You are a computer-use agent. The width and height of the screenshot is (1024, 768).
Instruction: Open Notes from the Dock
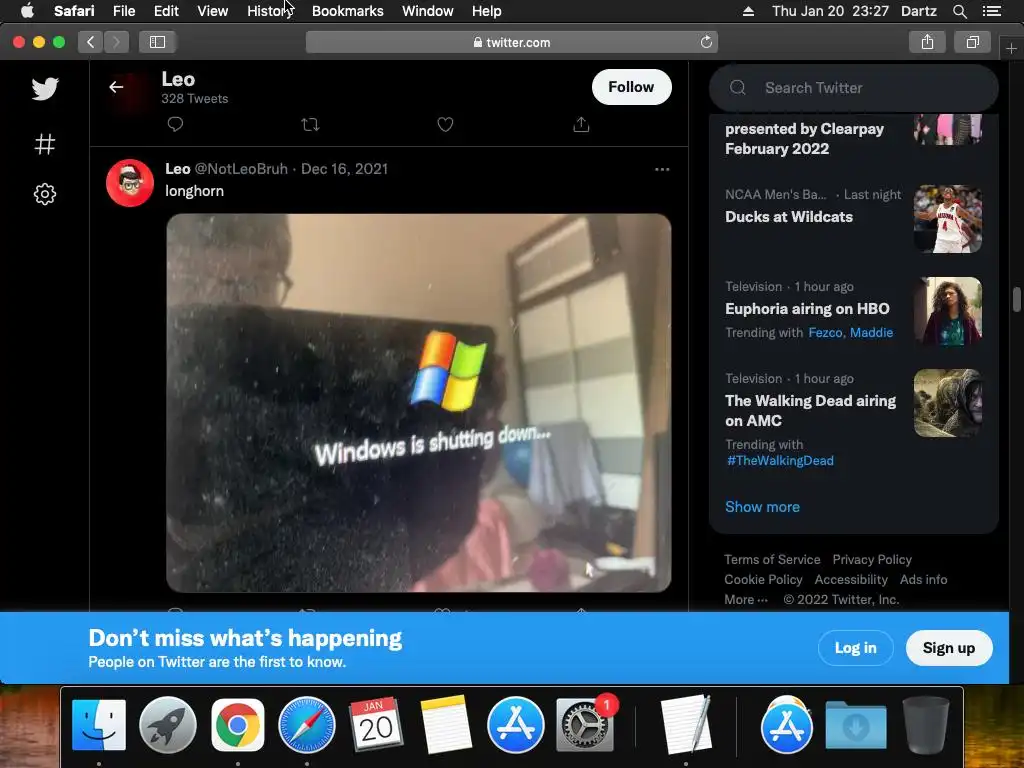446,725
